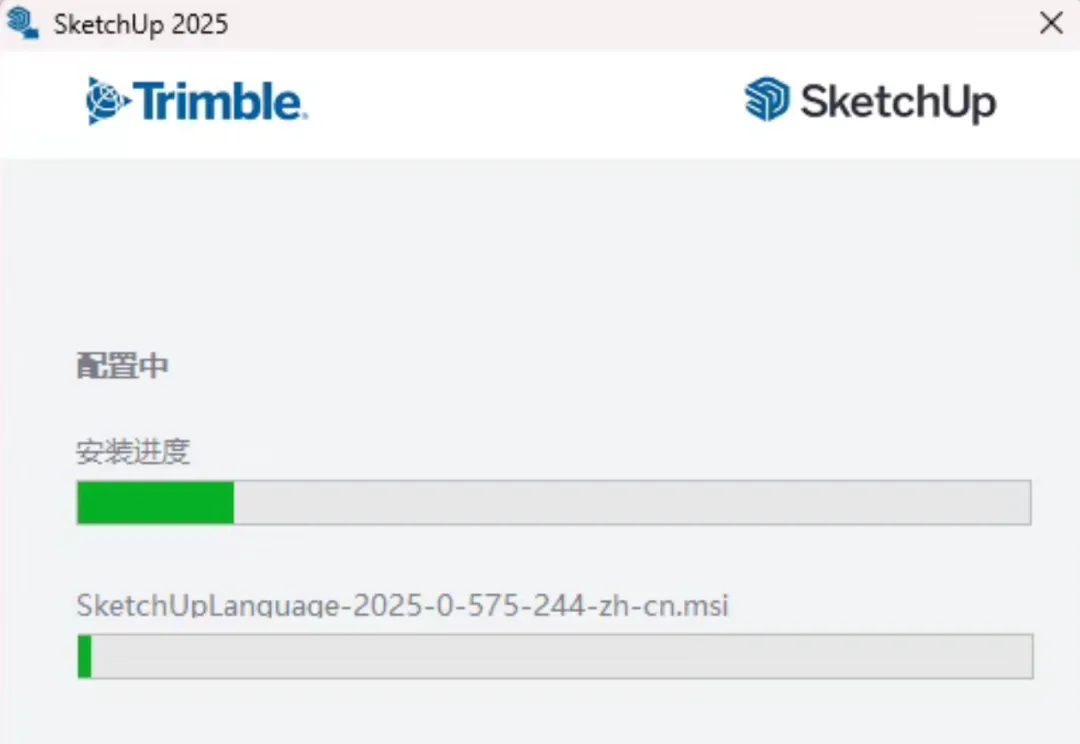This screenshot has height=744, width=1080.
Task: Close the SketchUp 2025 installer window
Action: [x=1051, y=23]
